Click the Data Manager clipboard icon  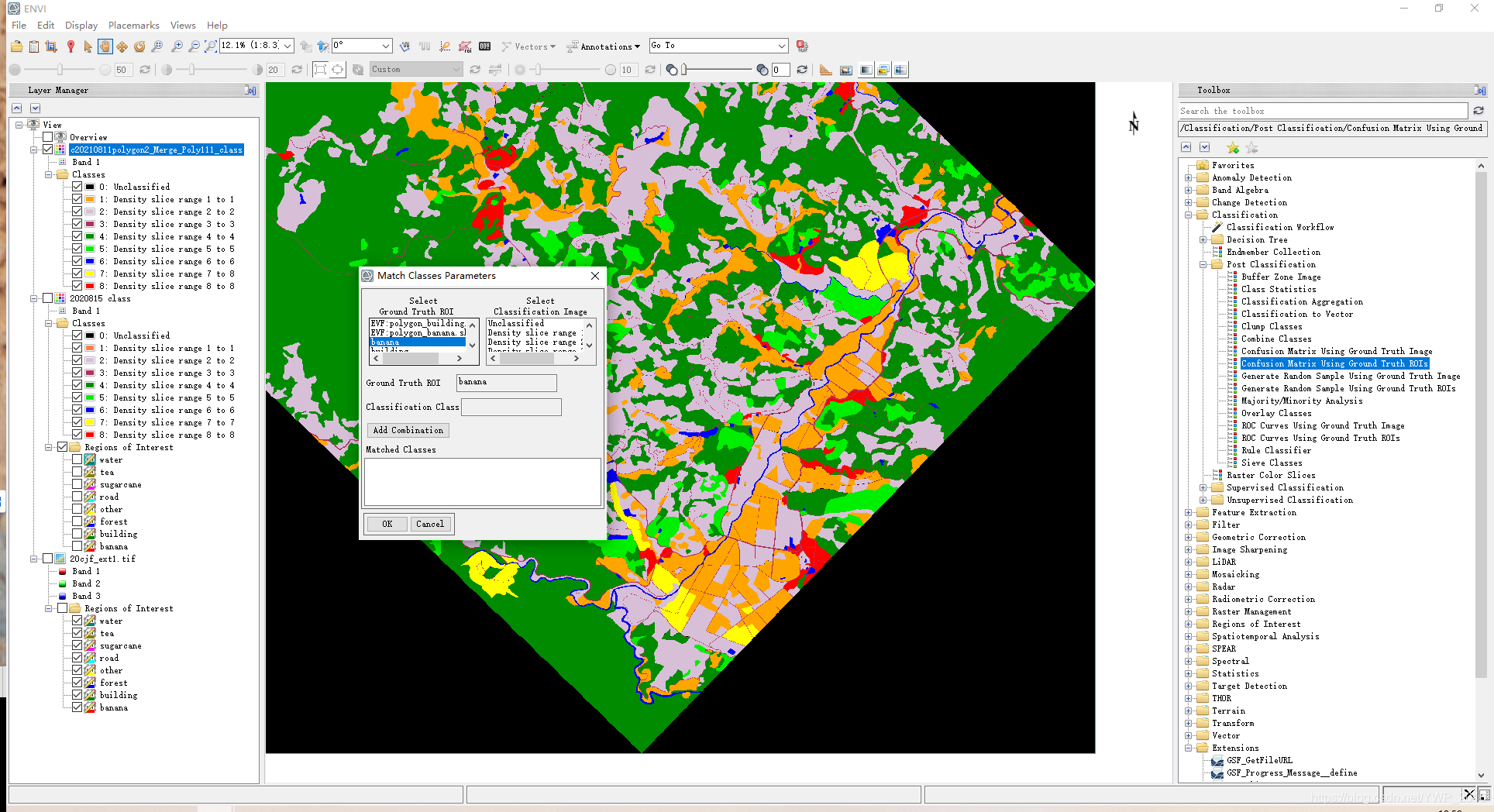(34, 46)
